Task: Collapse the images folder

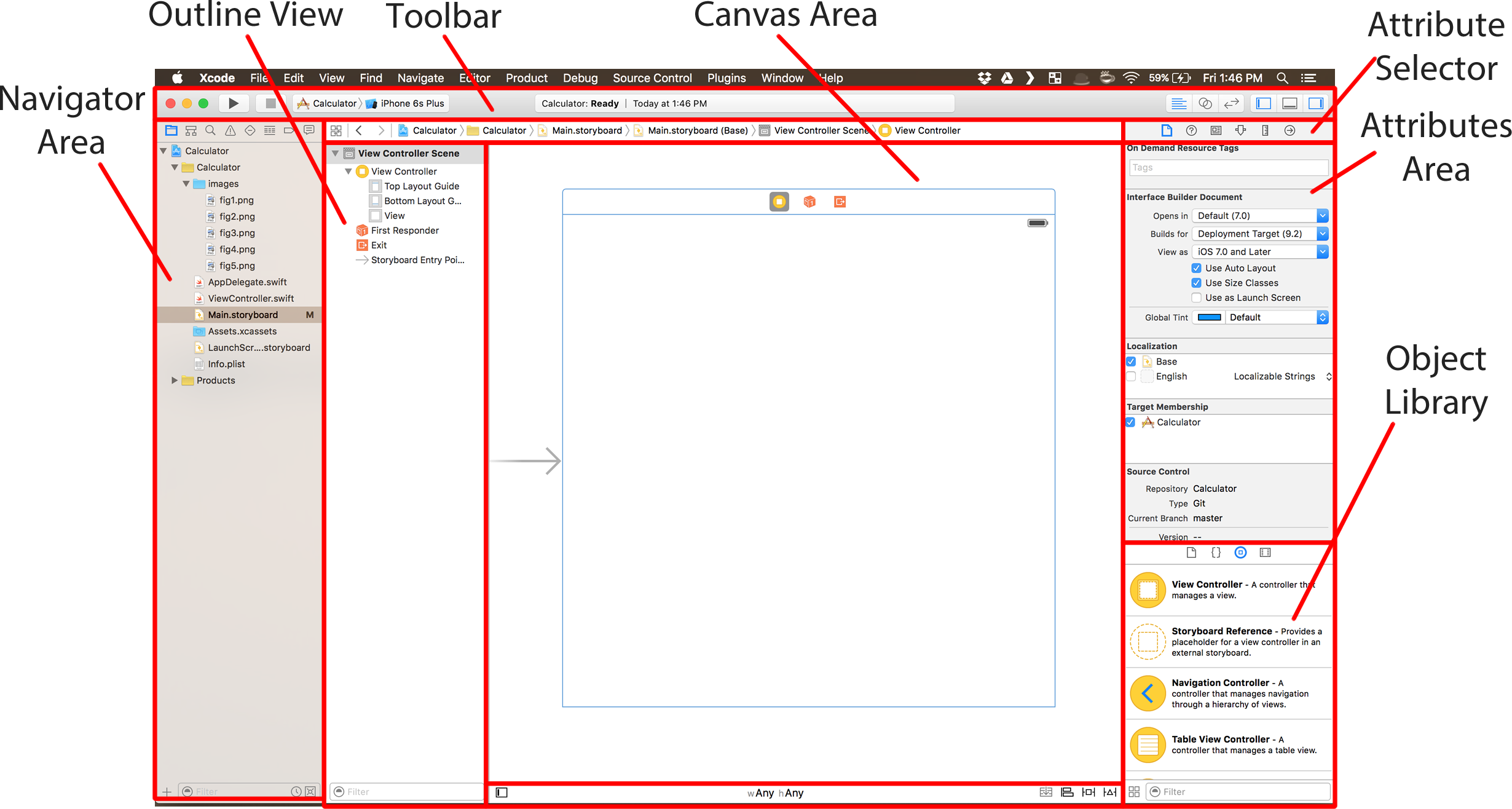Action: point(186,184)
